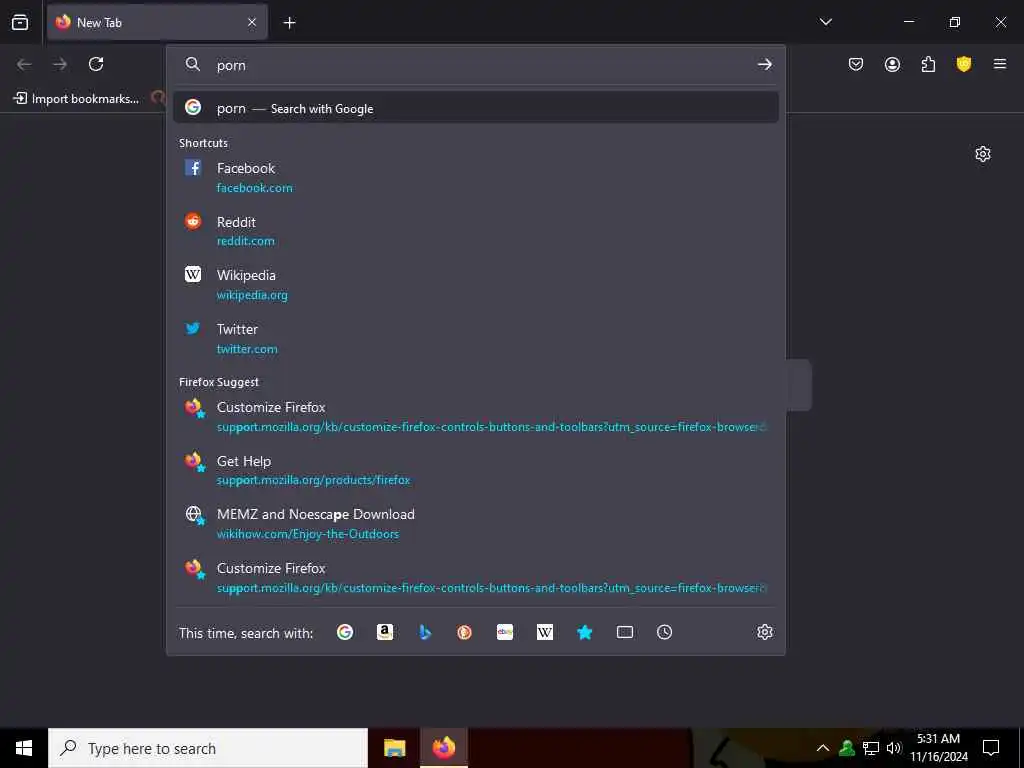Expand the list all tabs chevron
Image resolution: width=1024 pixels, height=768 pixels.
click(825, 22)
